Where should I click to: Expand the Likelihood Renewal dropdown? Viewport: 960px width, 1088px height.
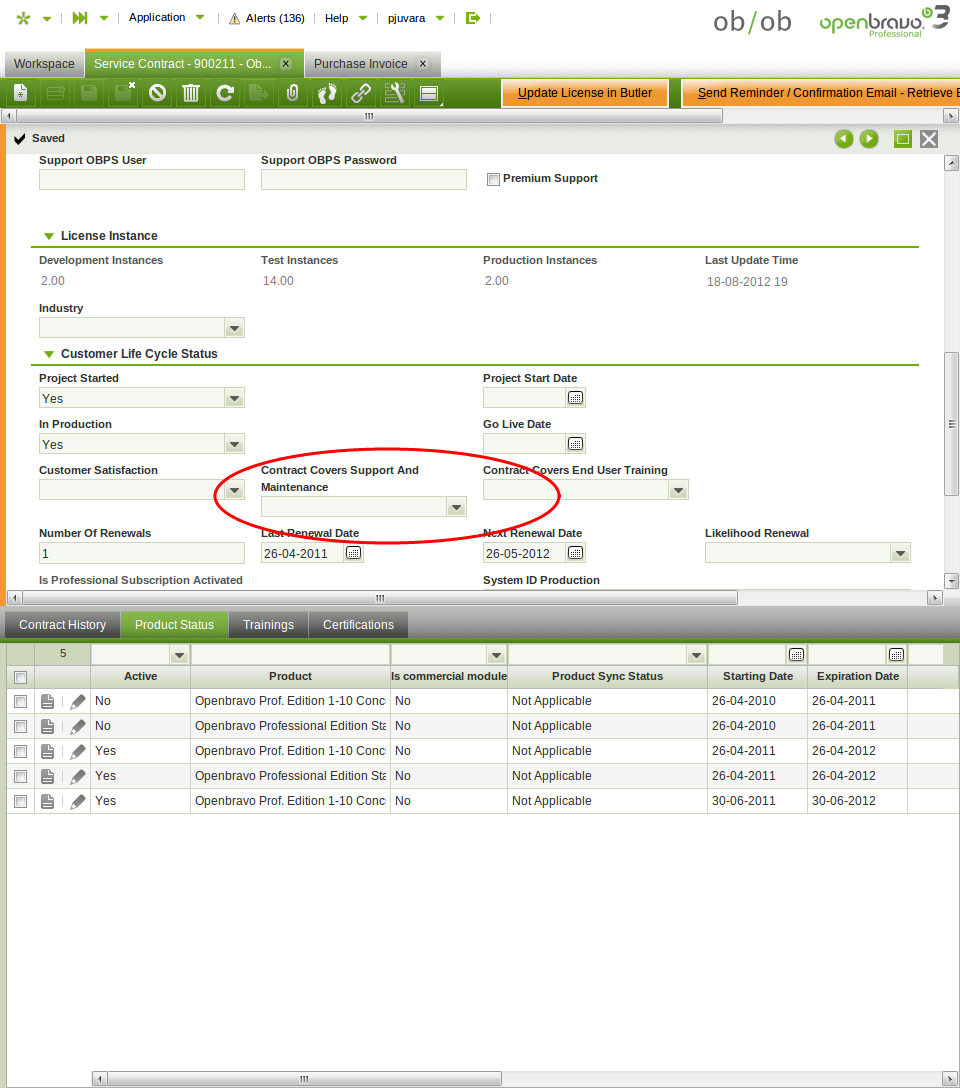tap(900, 553)
